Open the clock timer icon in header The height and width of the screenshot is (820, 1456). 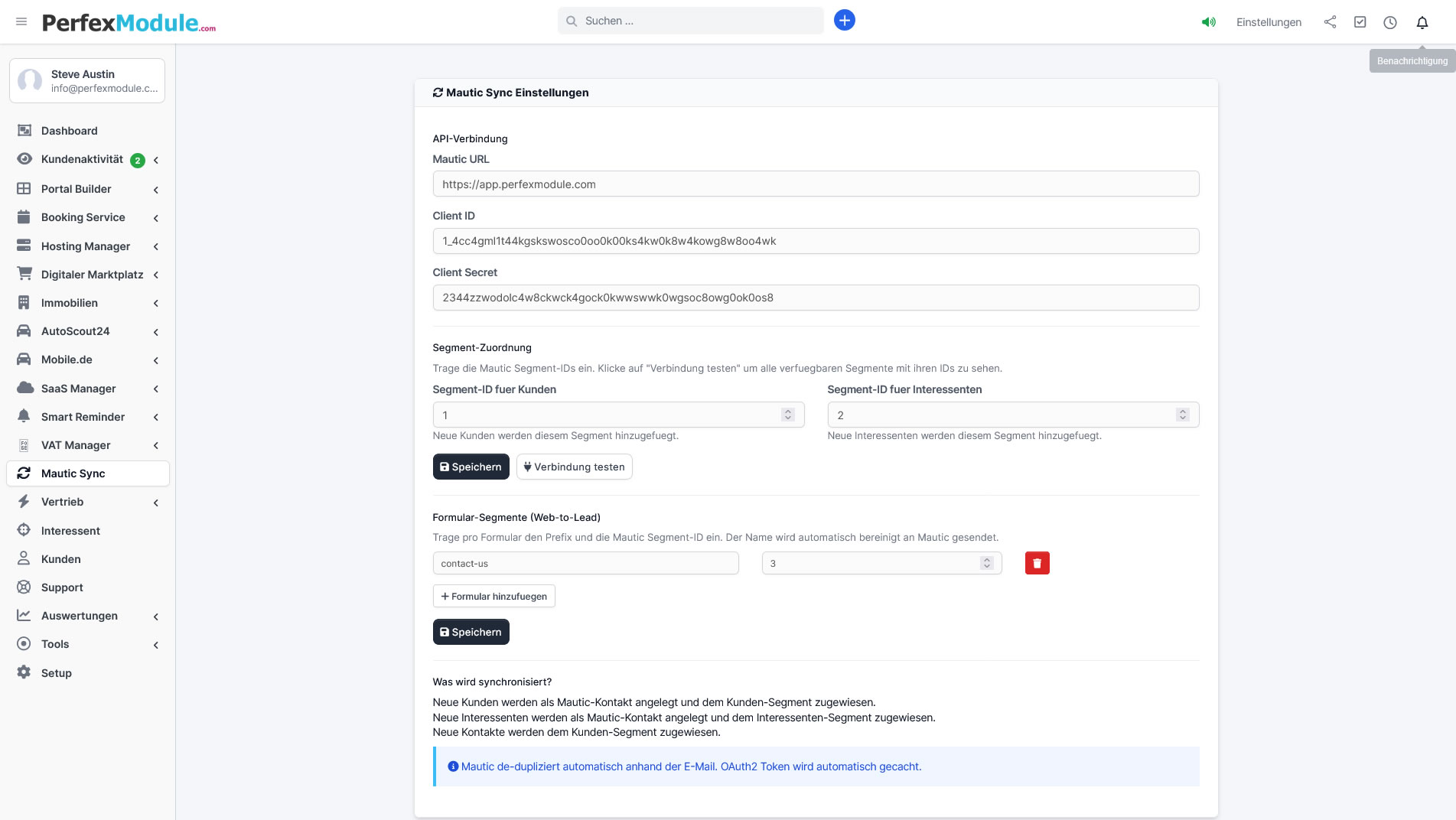[x=1390, y=22]
